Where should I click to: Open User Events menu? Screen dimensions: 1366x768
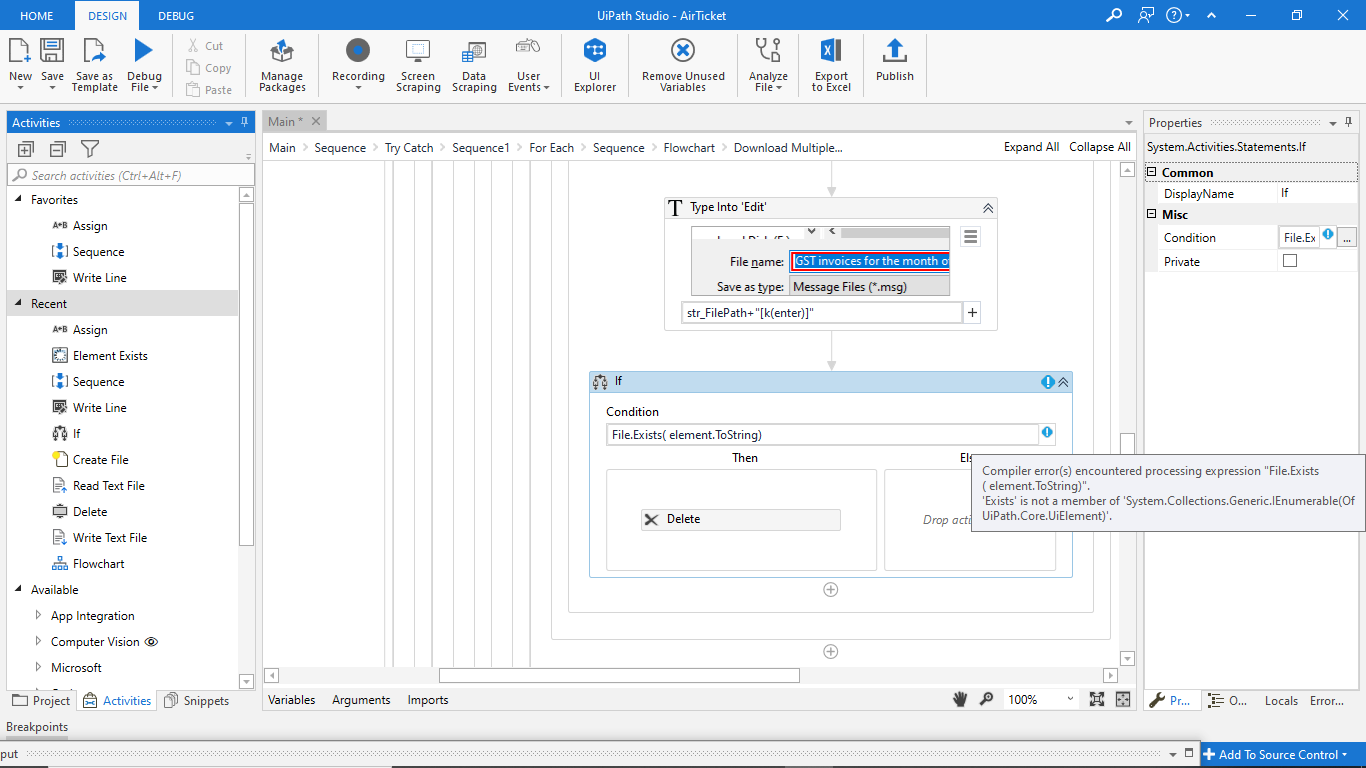point(528,66)
